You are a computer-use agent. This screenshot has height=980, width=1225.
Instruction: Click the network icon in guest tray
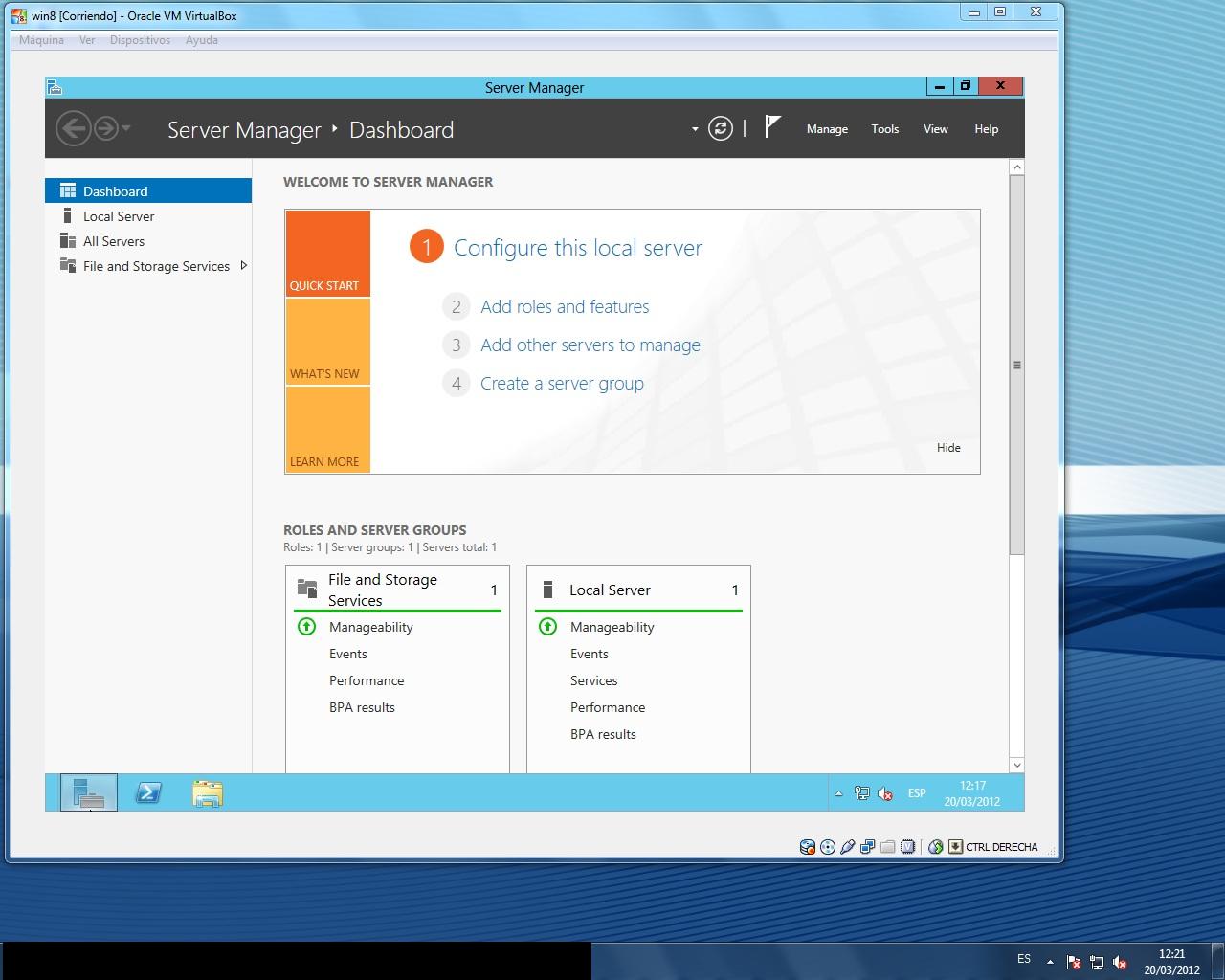point(861,793)
